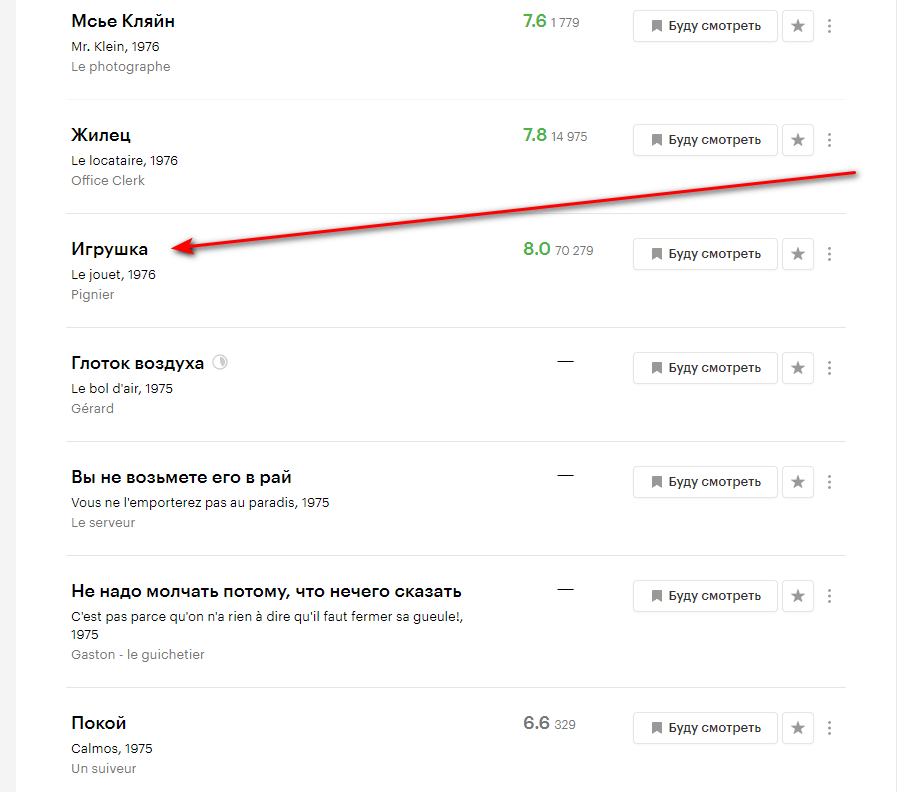Image resolution: width=903 pixels, height=792 pixels.
Task: Expand three-dot options for Жилец
Action: tap(829, 140)
